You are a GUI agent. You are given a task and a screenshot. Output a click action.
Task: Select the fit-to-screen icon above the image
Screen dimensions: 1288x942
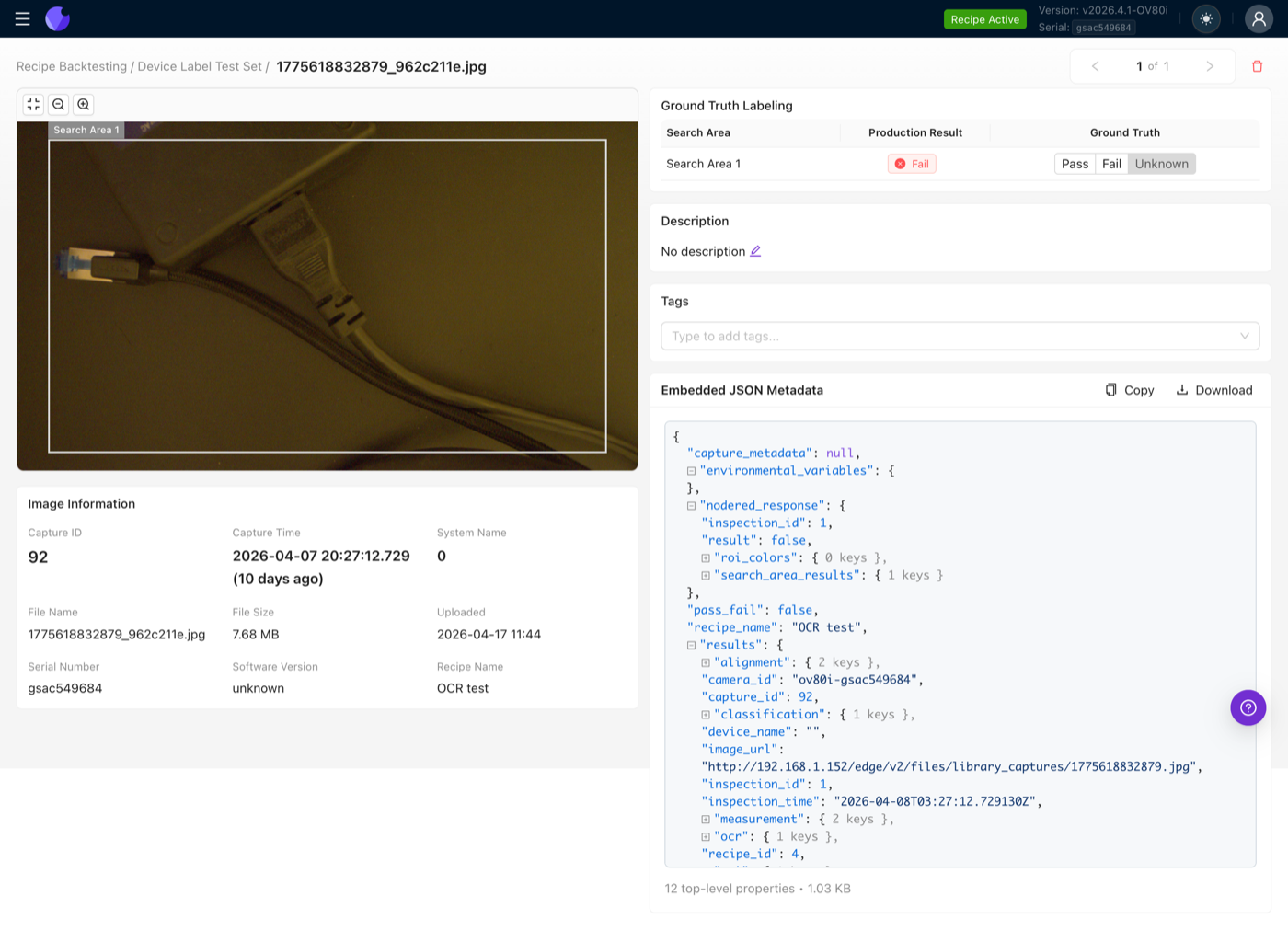32,104
